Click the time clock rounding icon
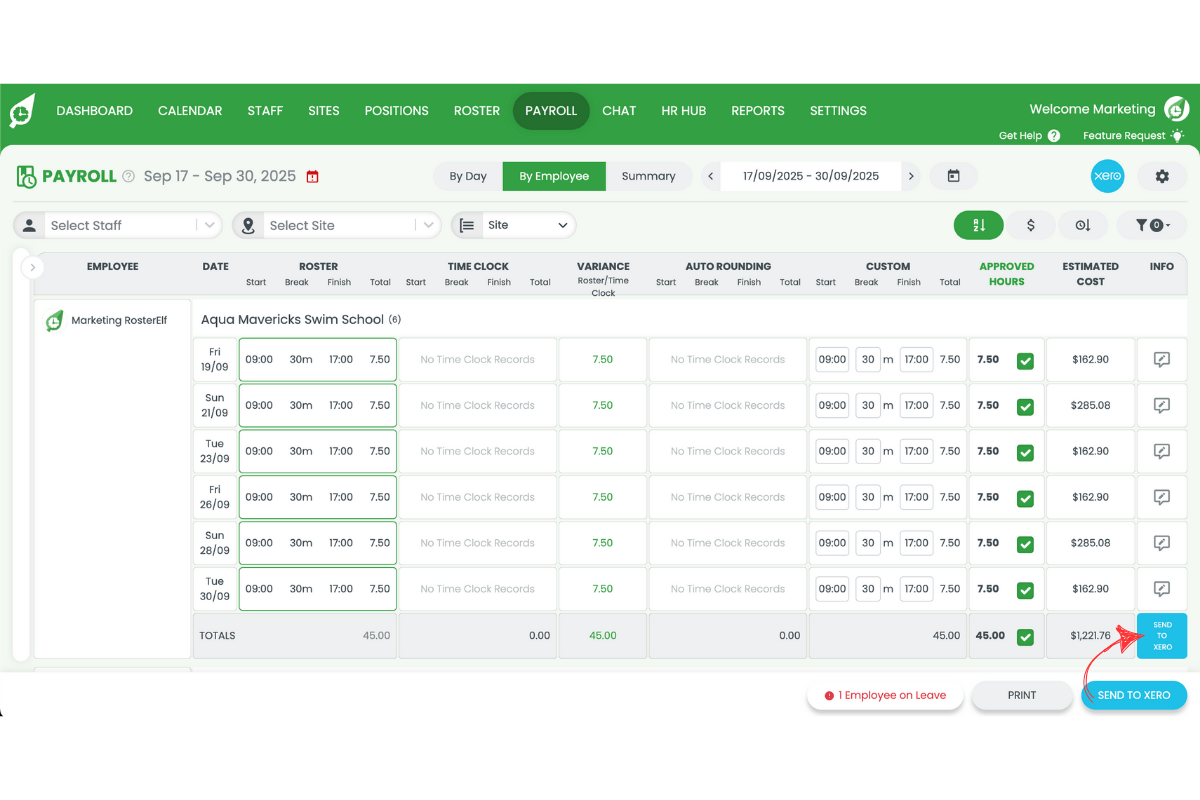Image resolution: width=1200 pixels, height=800 pixels. [1083, 225]
